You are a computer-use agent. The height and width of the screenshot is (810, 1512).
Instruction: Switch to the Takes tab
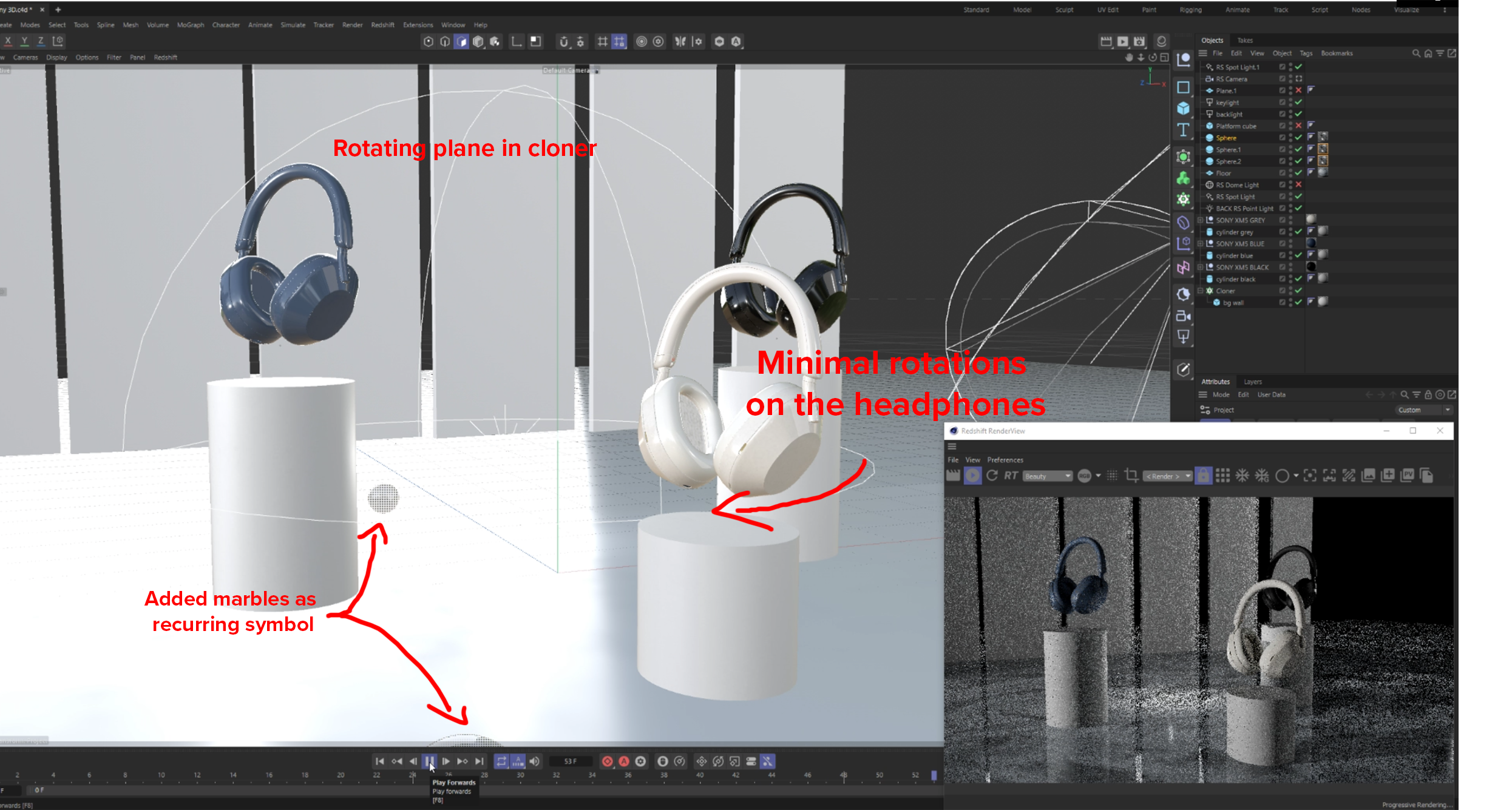(x=1245, y=40)
